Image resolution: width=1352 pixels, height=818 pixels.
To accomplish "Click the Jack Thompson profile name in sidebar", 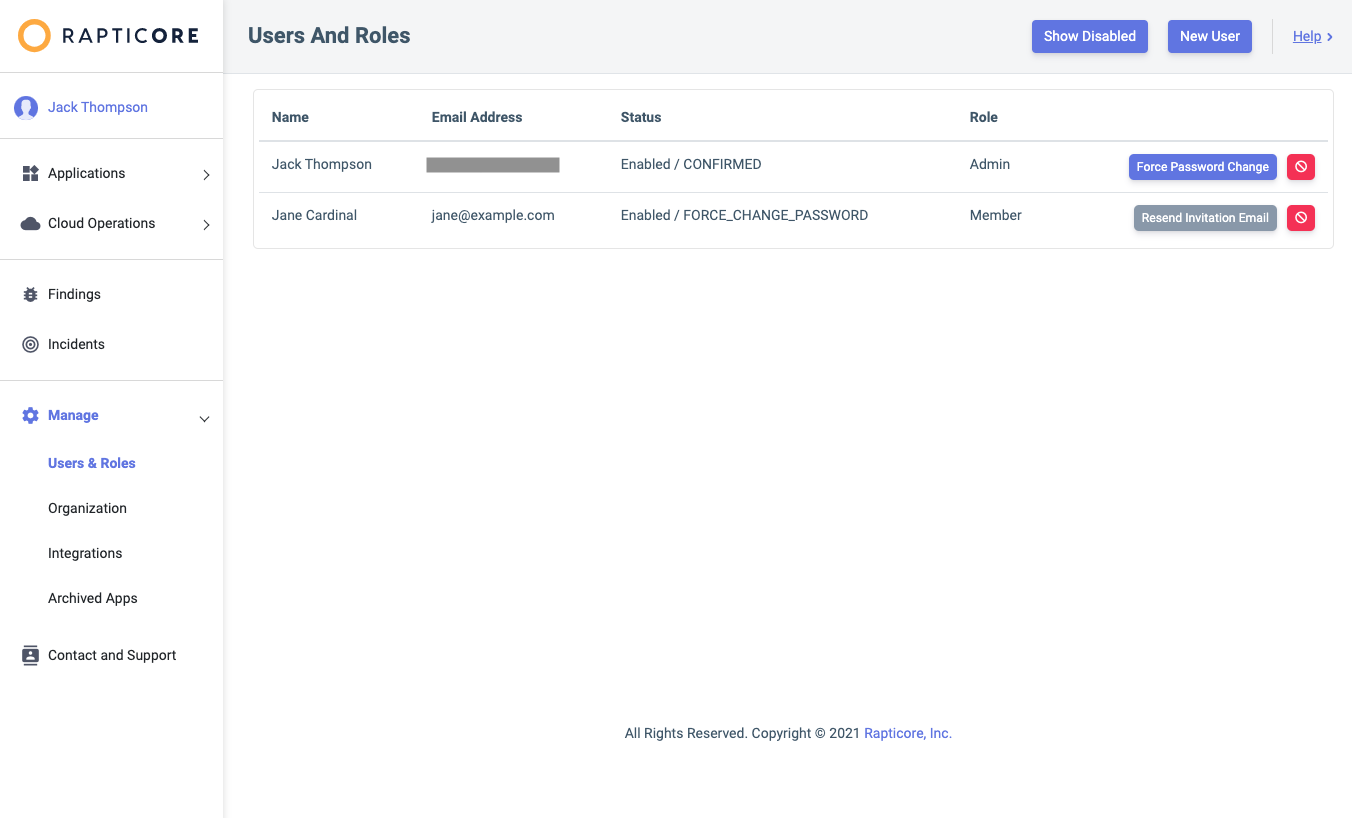I will [x=98, y=107].
